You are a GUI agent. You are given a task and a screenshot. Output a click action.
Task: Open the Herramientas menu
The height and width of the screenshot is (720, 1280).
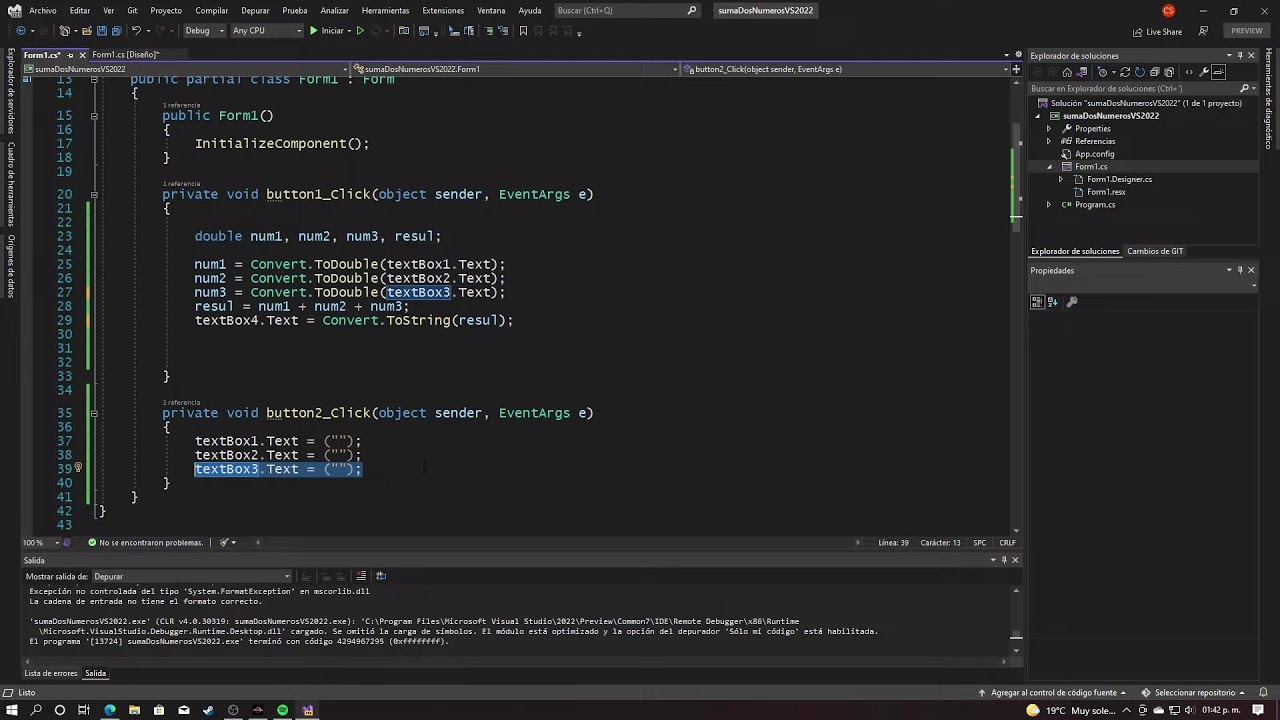(386, 10)
